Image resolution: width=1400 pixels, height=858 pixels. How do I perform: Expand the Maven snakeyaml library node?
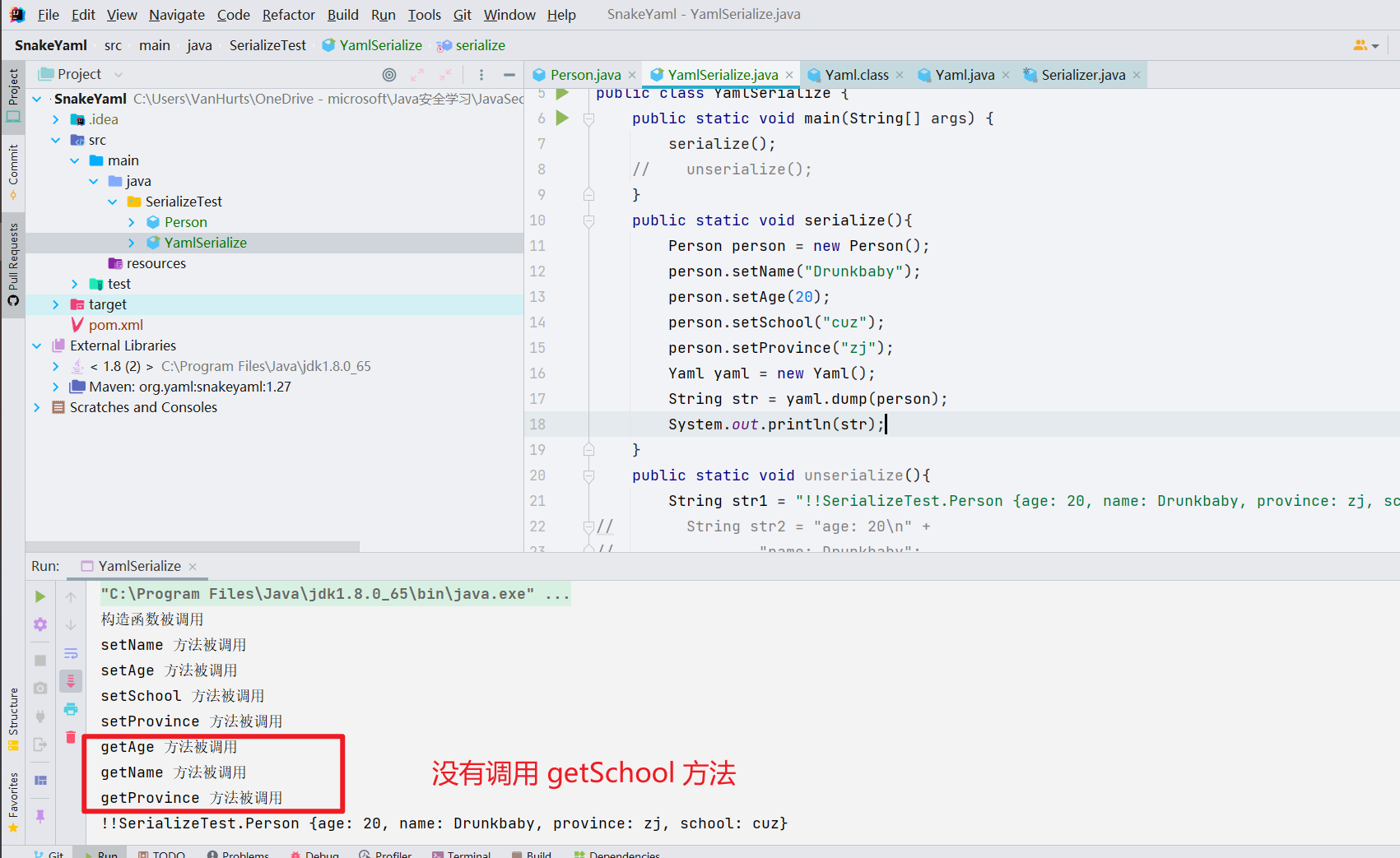click(x=55, y=386)
